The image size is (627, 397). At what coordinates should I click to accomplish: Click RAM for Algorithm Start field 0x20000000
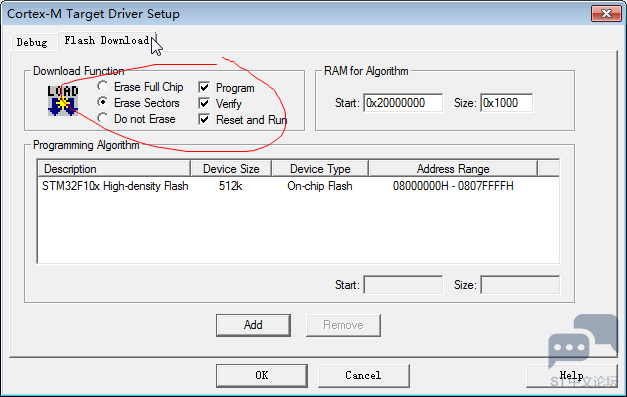tap(403, 103)
